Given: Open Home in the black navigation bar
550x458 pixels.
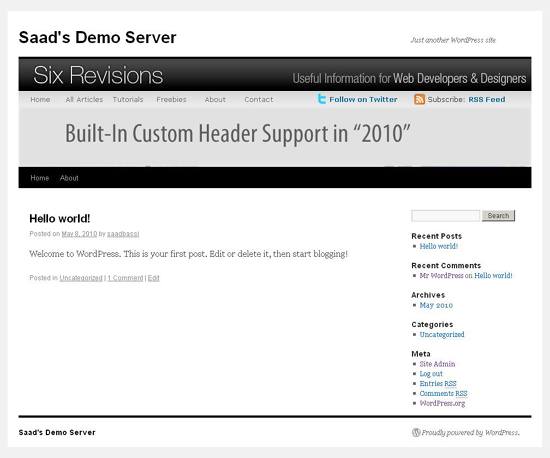Looking at the screenshot, I should tap(40, 178).
